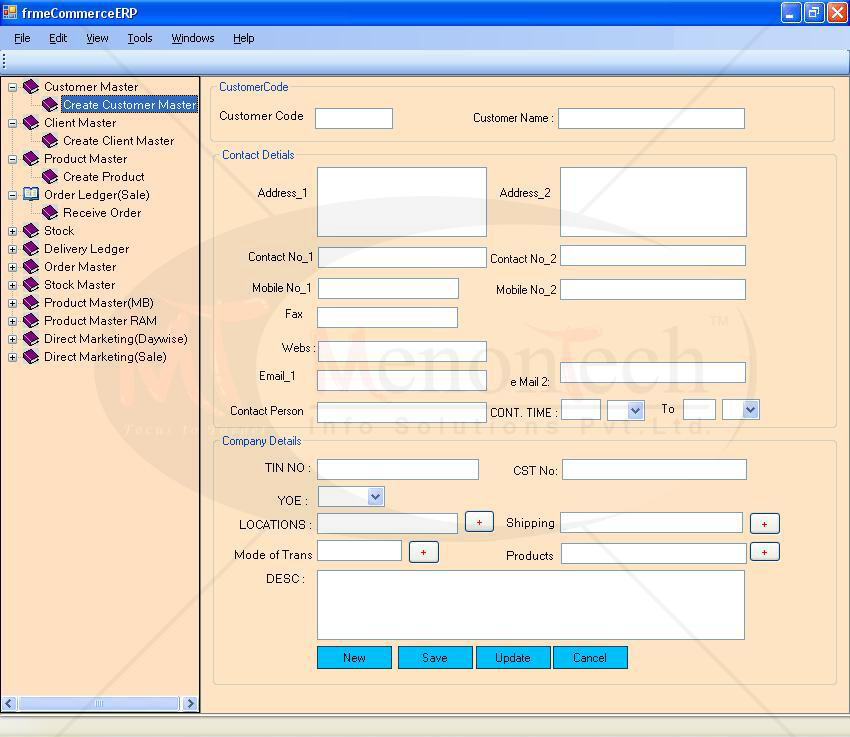Click the Stock book icon in tree
Viewport: 850px width, 737px height.
tap(31, 231)
